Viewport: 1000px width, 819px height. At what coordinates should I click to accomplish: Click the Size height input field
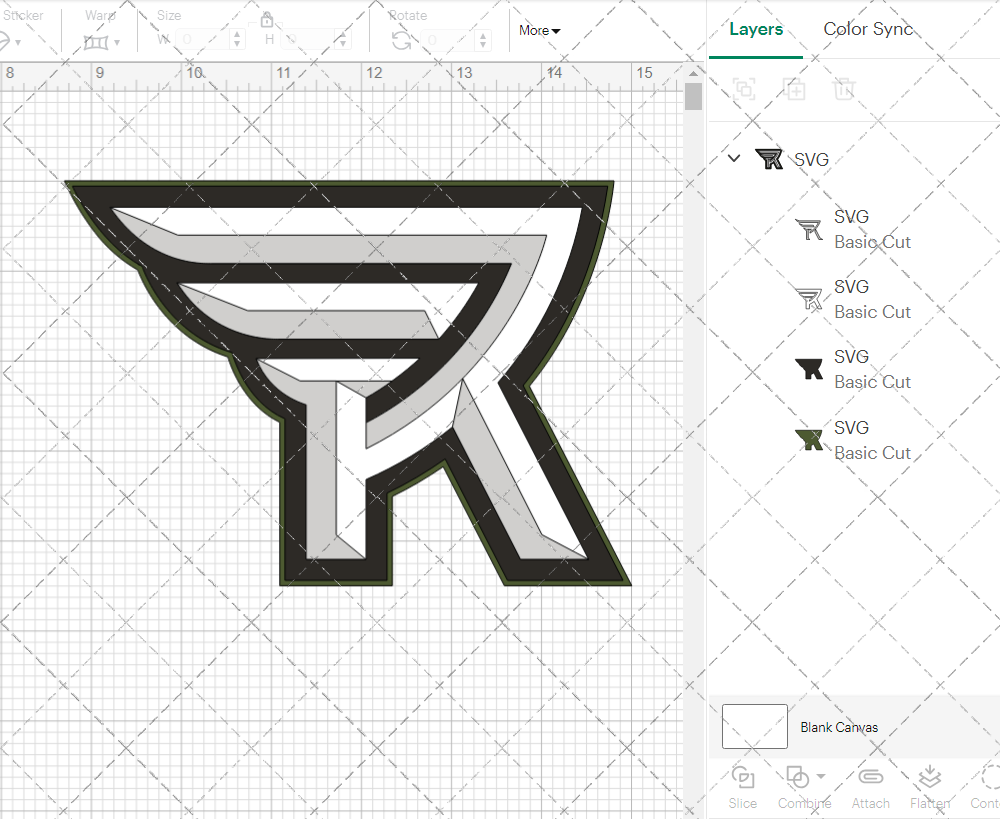307,40
